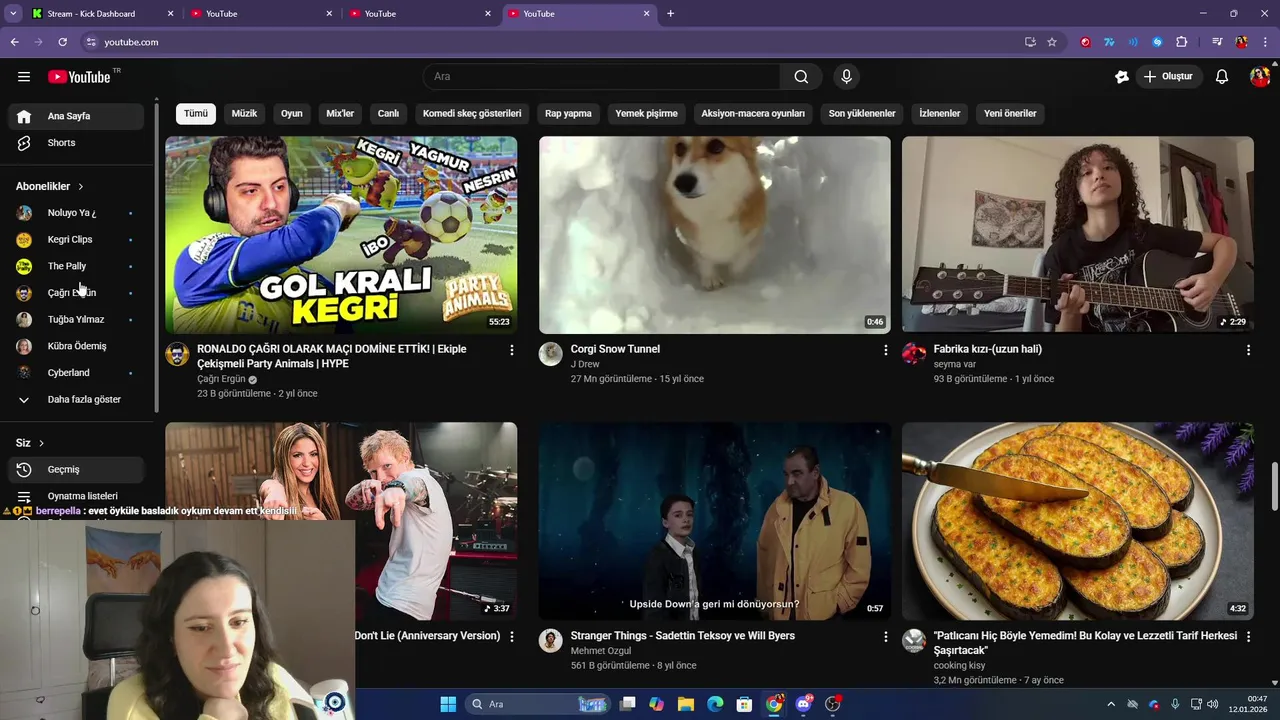Open options for Don't Lie video
This screenshot has height=720, width=1280.
click(x=512, y=637)
